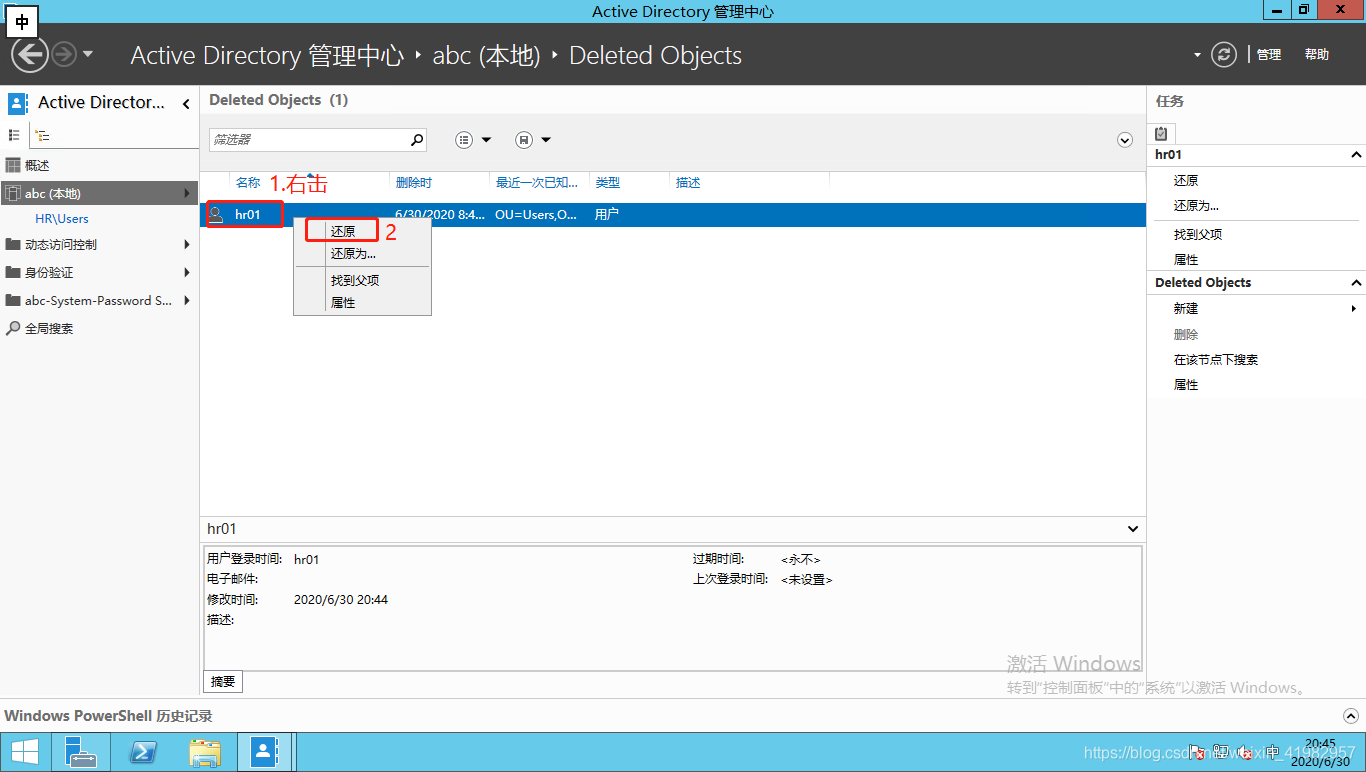The width and height of the screenshot is (1366, 772).
Task: Expand the Windows PowerShell 历史记录 panel
Action: [1350, 716]
